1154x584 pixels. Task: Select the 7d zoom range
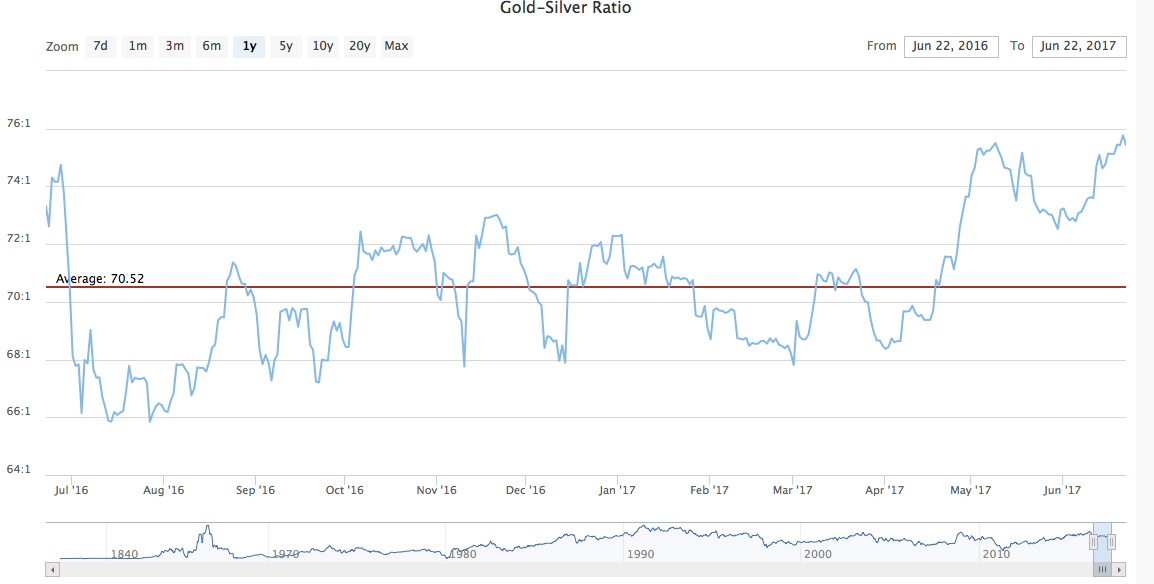(101, 46)
